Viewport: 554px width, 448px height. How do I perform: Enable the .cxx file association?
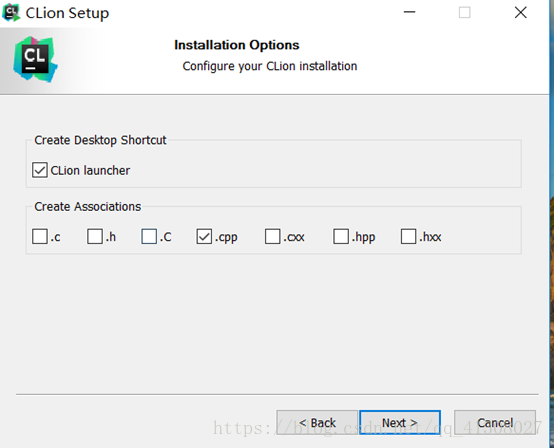pyautogui.click(x=272, y=236)
